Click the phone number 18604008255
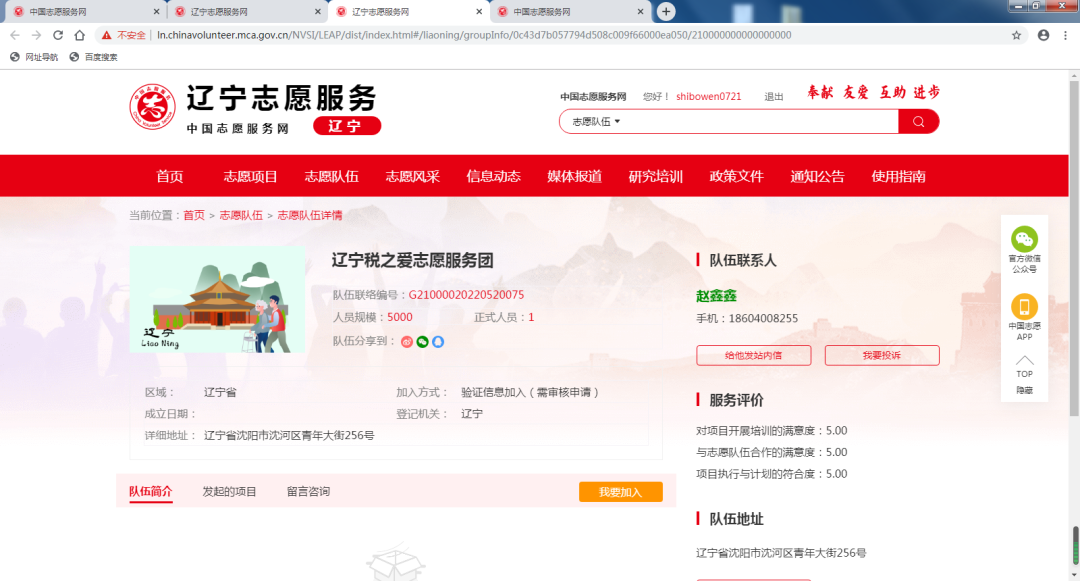This screenshot has height=581, width=1080. (763, 318)
